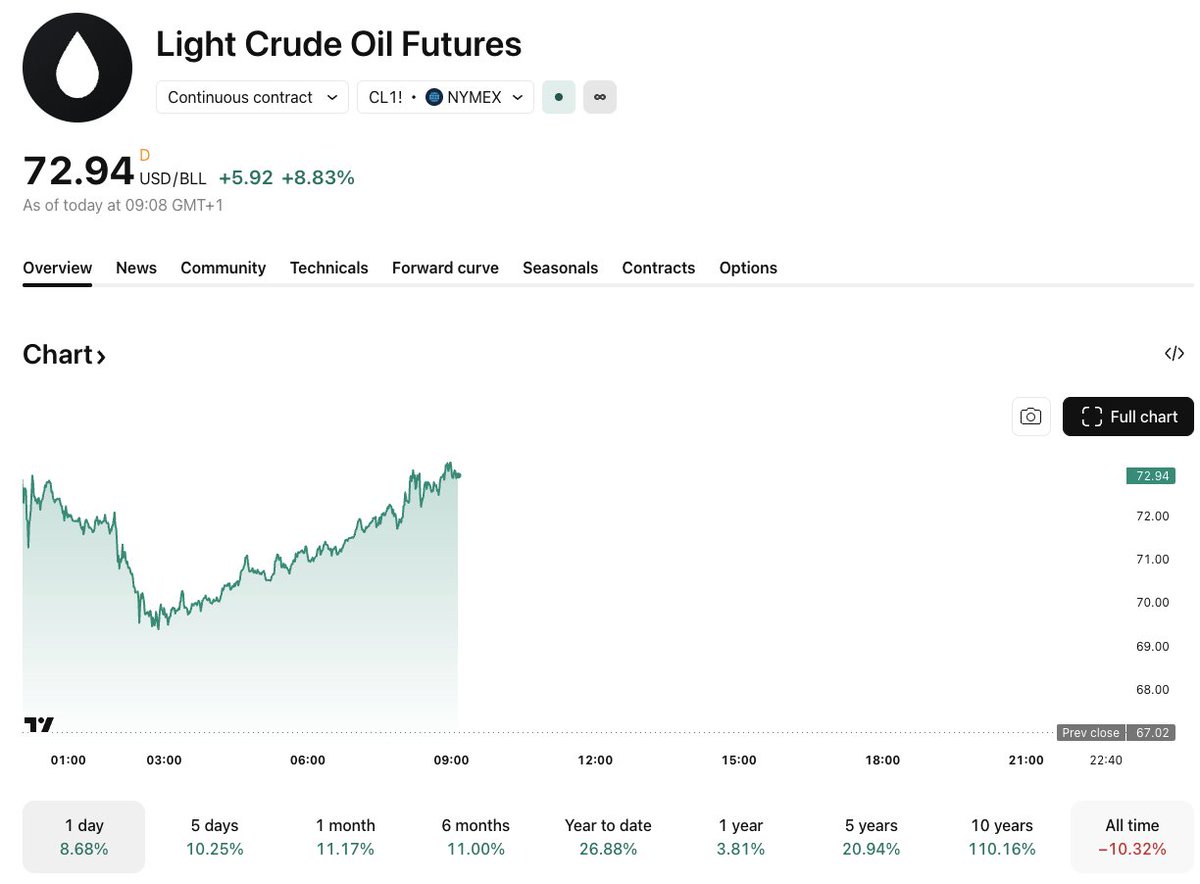Screen dimensions: 1200x884
Task: Select the 1 year range
Action: coord(741,837)
